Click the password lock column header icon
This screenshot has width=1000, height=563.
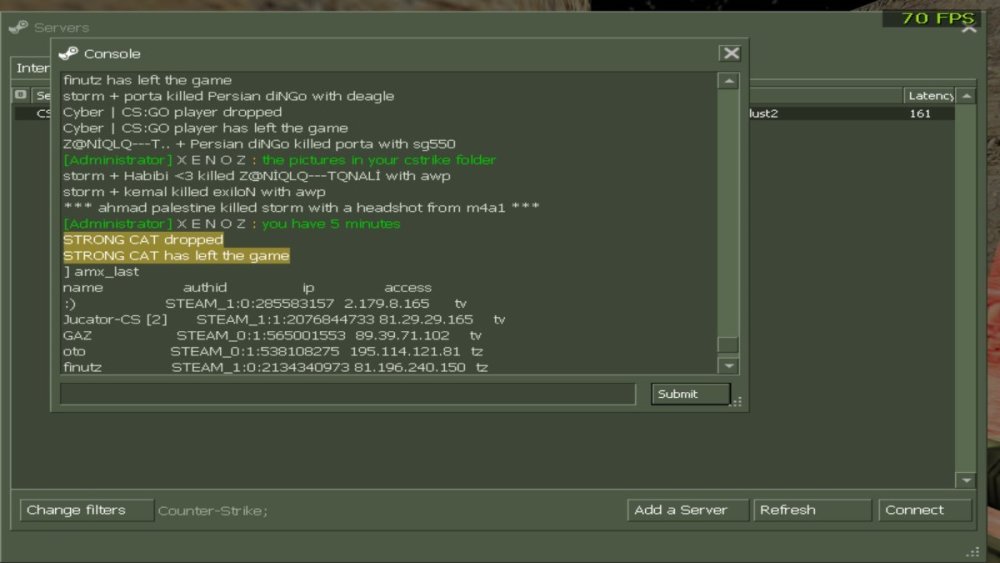click(x=20, y=95)
